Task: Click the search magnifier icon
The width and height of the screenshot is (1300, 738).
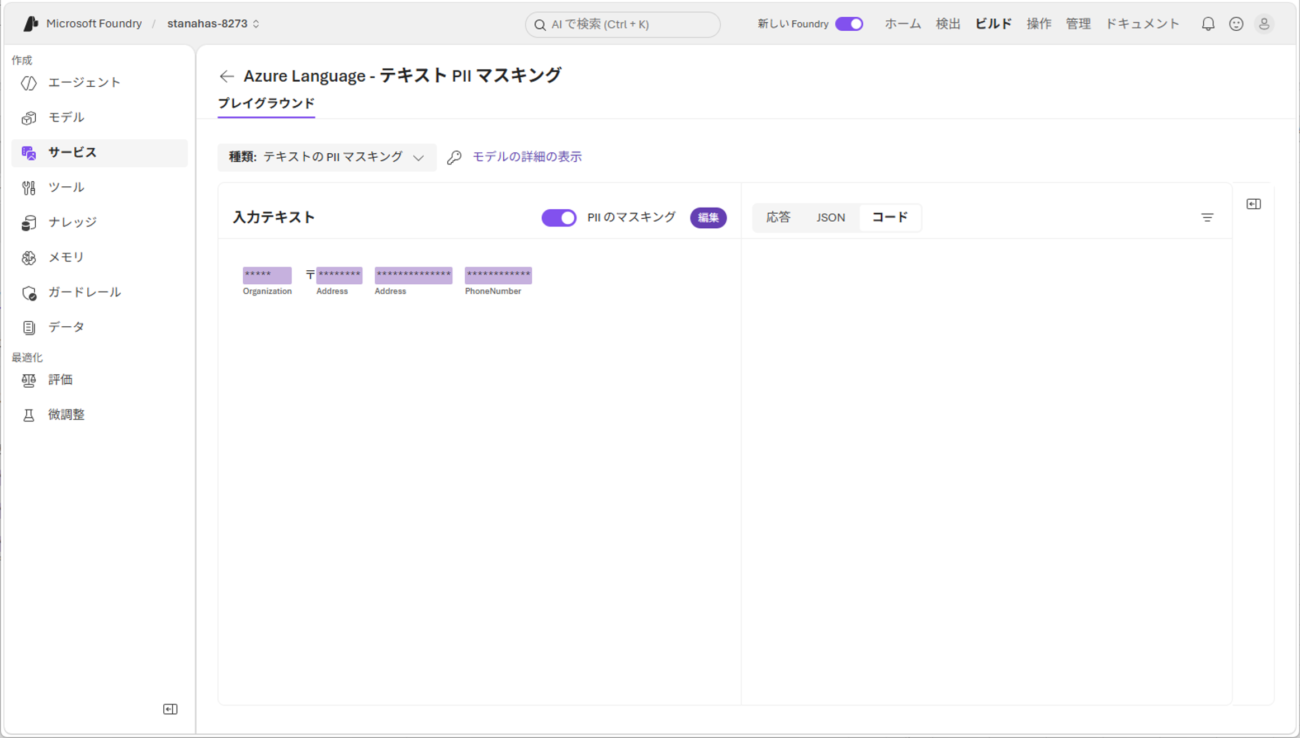Action: coord(540,25)
